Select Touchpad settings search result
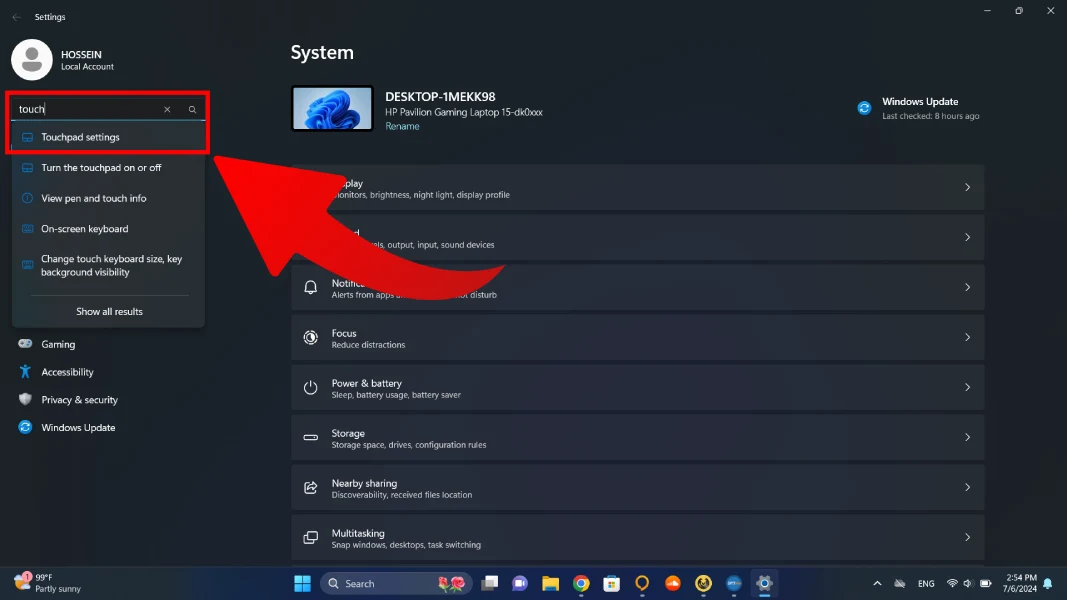Screen dimensions: 1067x600 80,137
